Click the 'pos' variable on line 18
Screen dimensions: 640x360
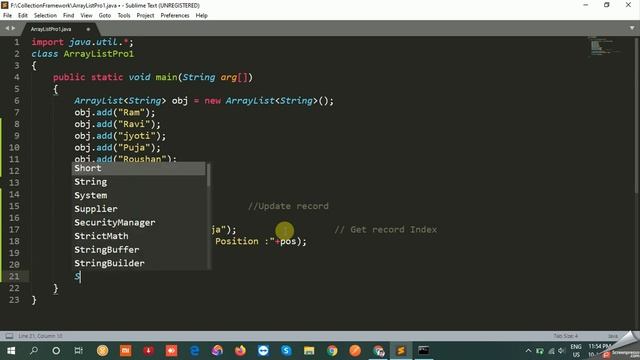[x=288, y=241]
